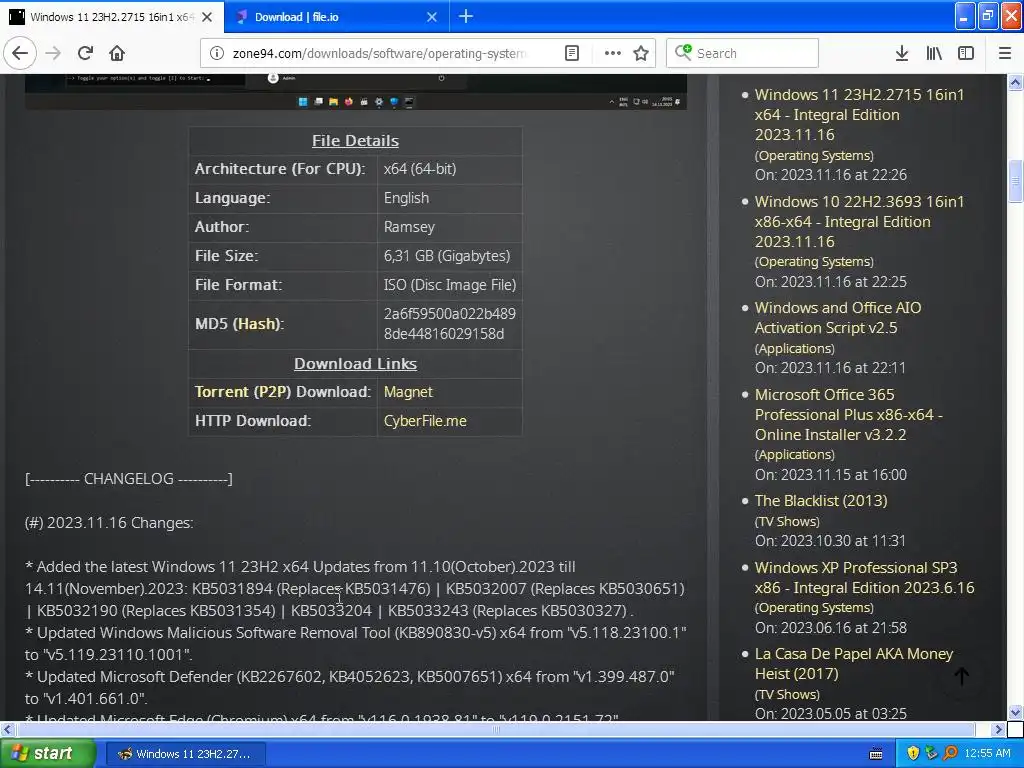Open Operating Systems category under Windows 10 post

pos(814,261)
